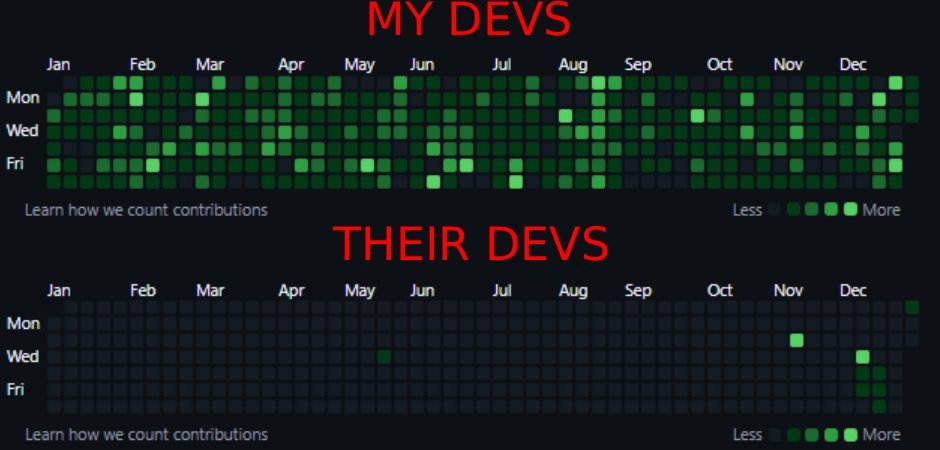This screenshot has height=450, width=940.
Task: Click the brightest green legend swatch in My Devs legend
Action: coord(850,209)
